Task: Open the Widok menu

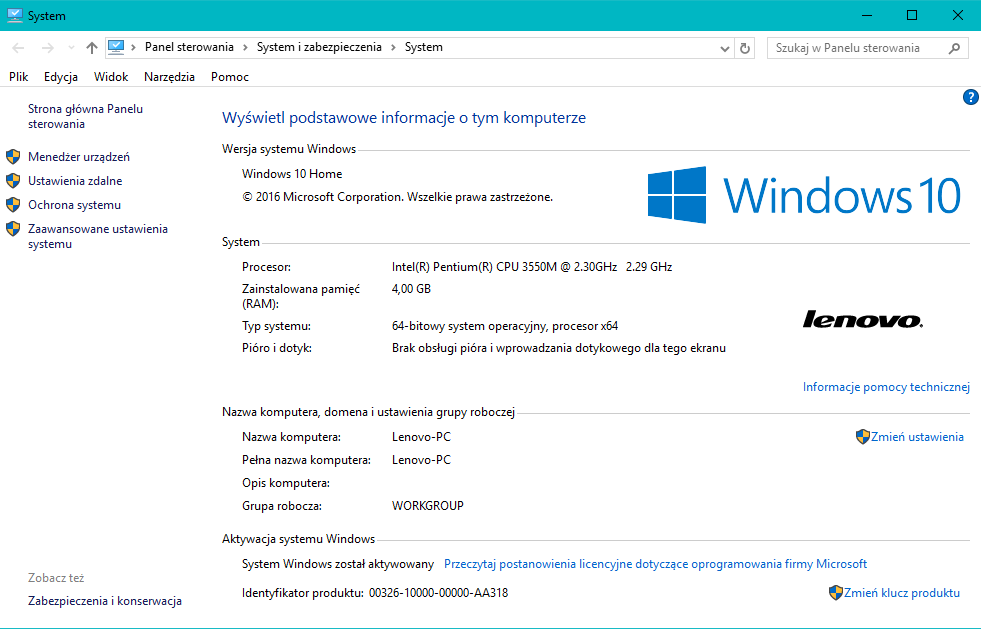Action: 111,77
